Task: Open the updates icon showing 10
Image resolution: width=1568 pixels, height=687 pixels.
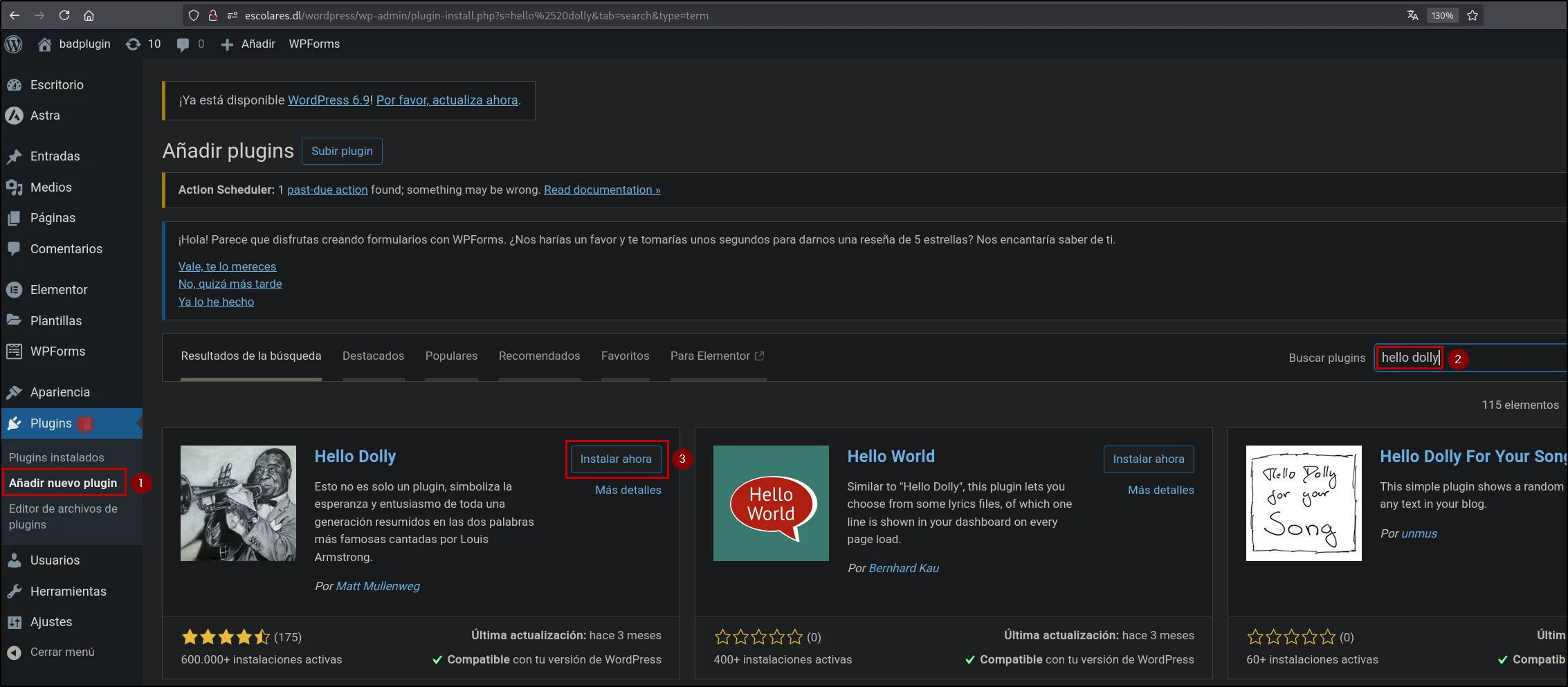Action: [x=143, y=44]
